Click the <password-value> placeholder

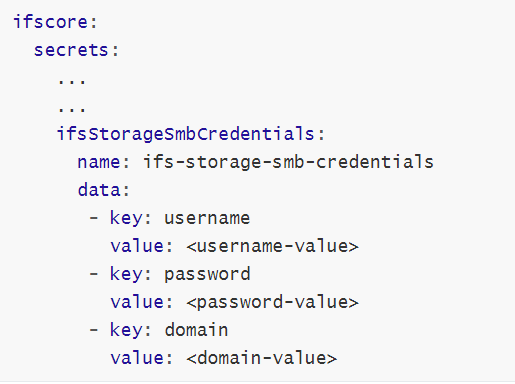click(272, 303)
